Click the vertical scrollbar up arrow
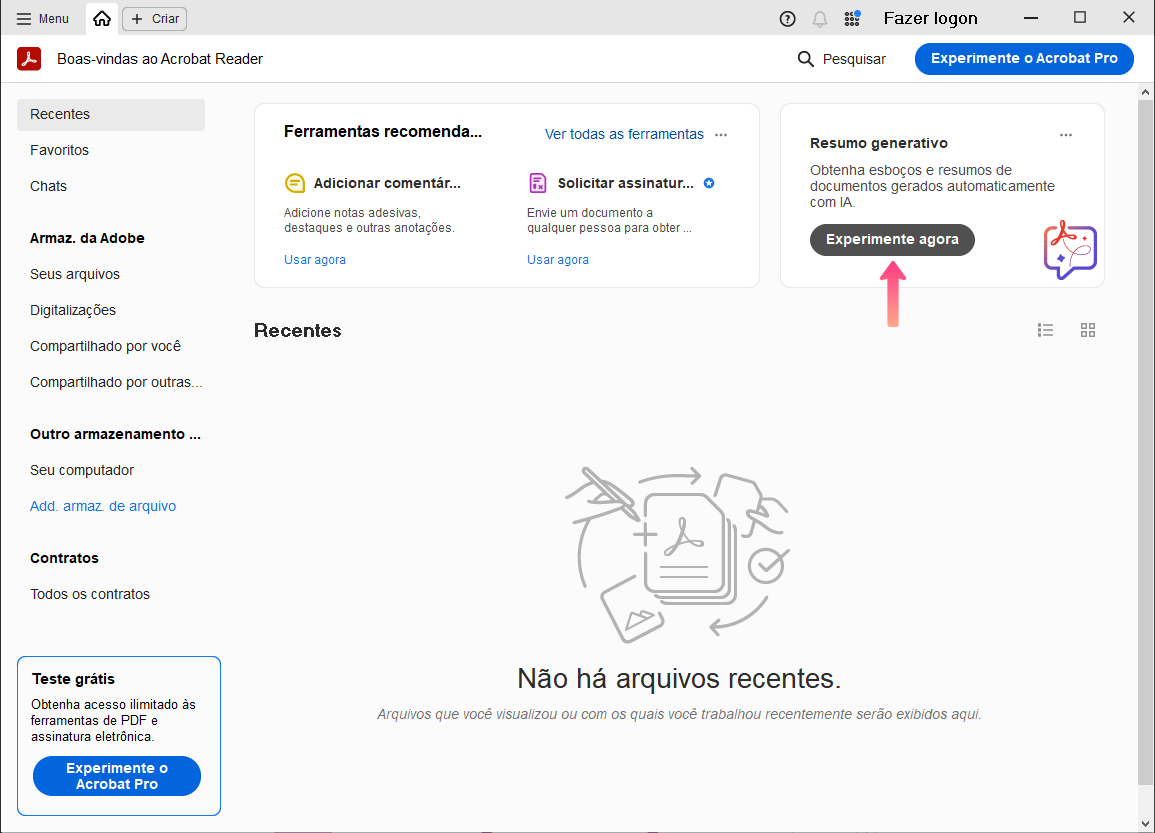This screenshot has height=833, width=1155. 1145,93
